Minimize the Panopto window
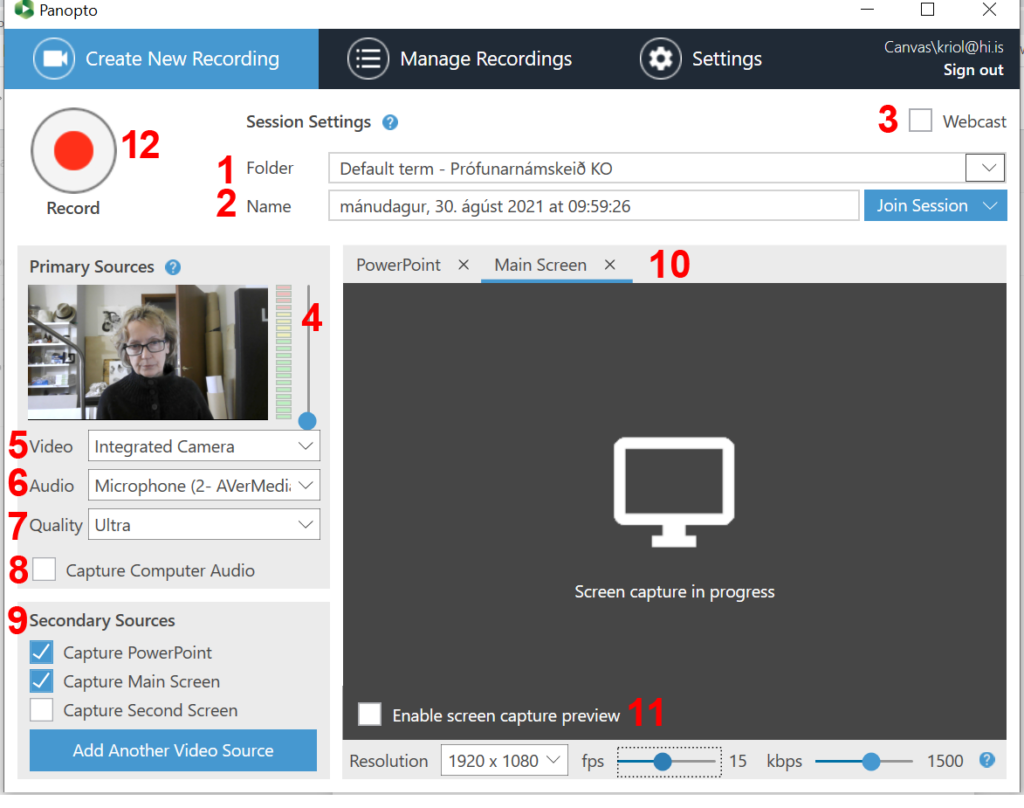Image resolution: width=1024 pixels, height=808 pixels. coord(867,9)
